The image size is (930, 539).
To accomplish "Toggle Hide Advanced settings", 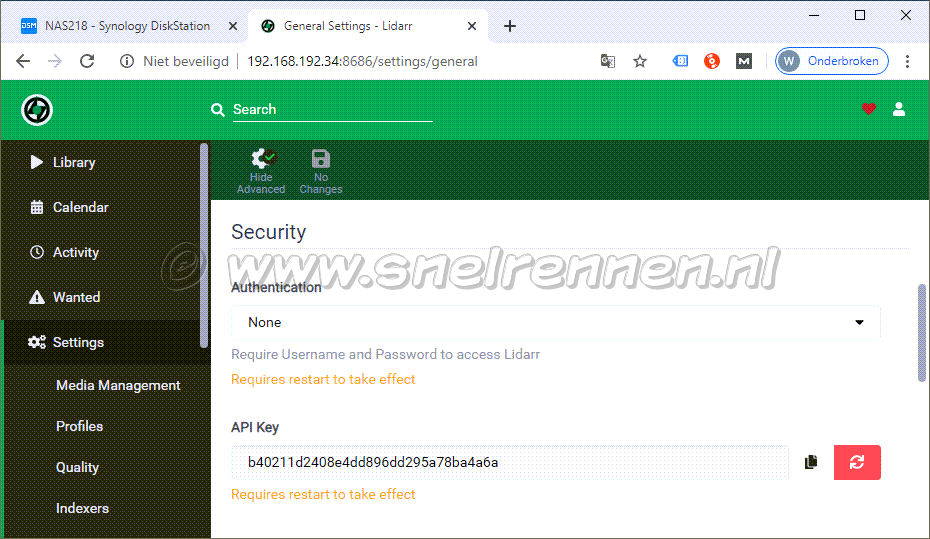I will [261, 171].
